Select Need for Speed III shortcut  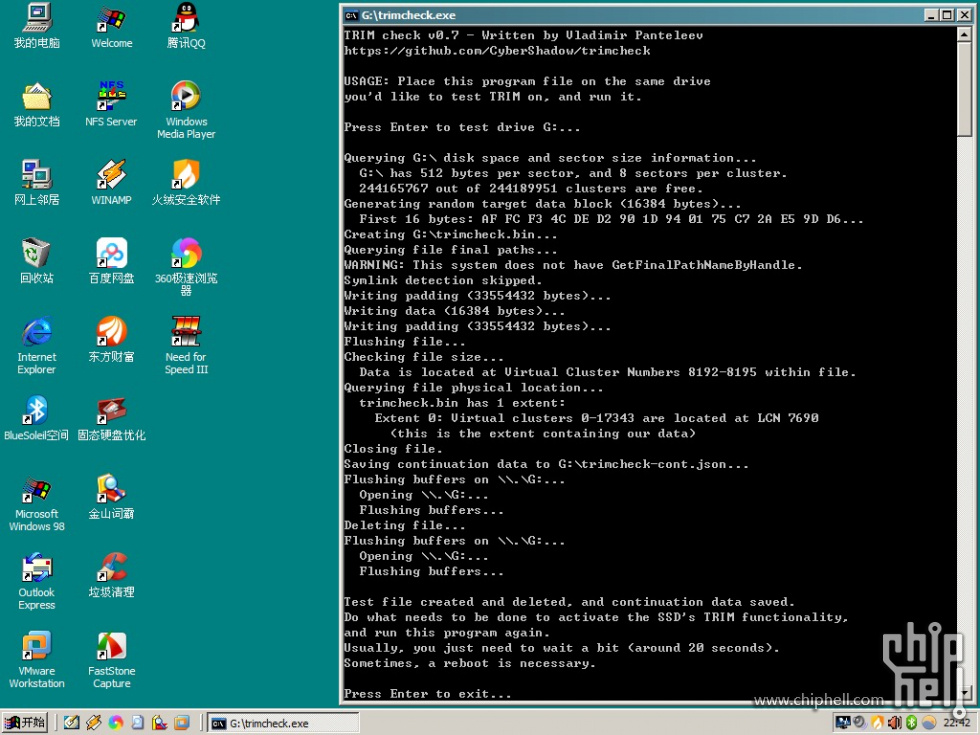pyautogui.click(x=186, y=346)
